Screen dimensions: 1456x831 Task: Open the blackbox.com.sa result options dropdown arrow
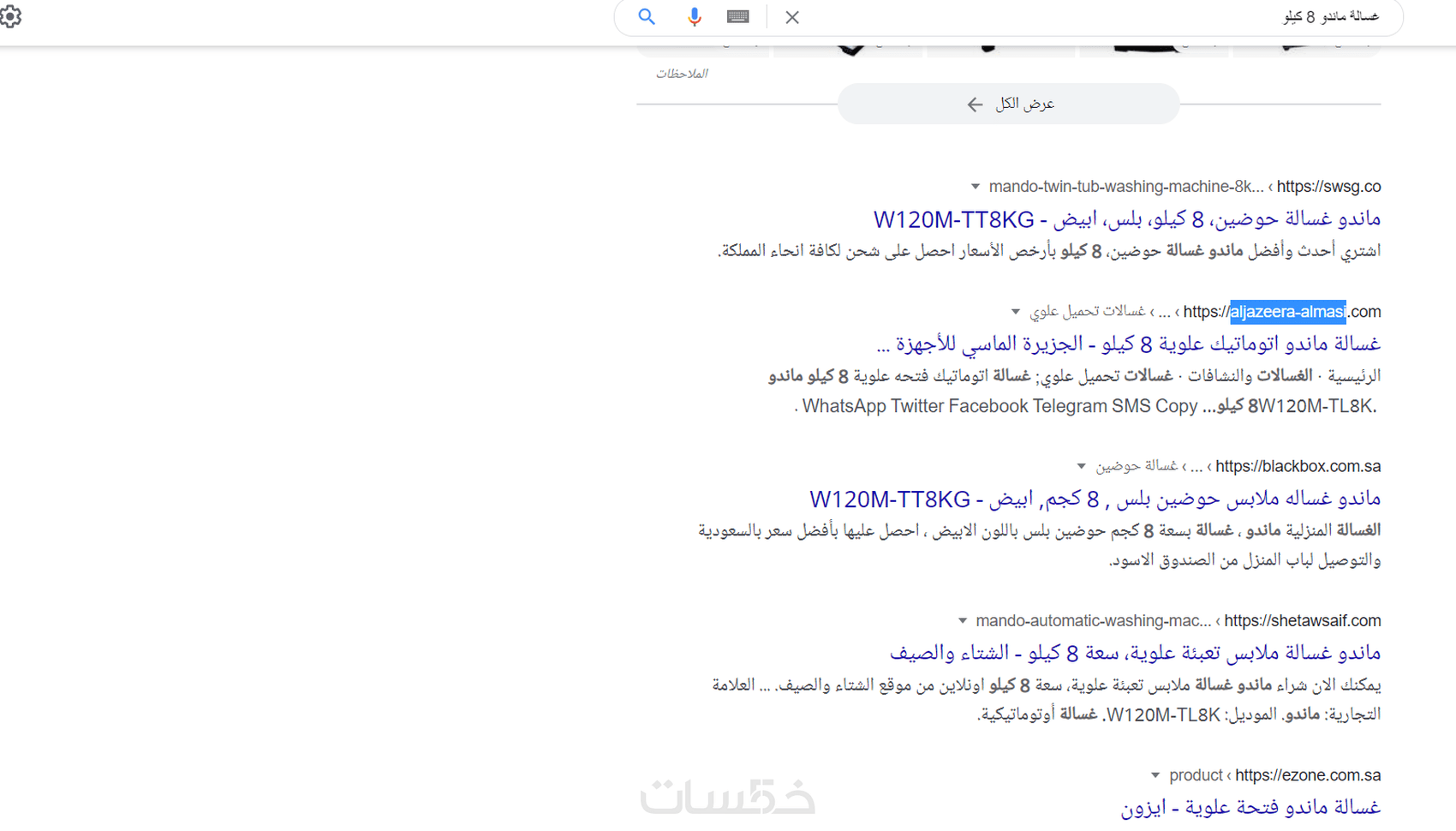click(x=1081, y=467)
